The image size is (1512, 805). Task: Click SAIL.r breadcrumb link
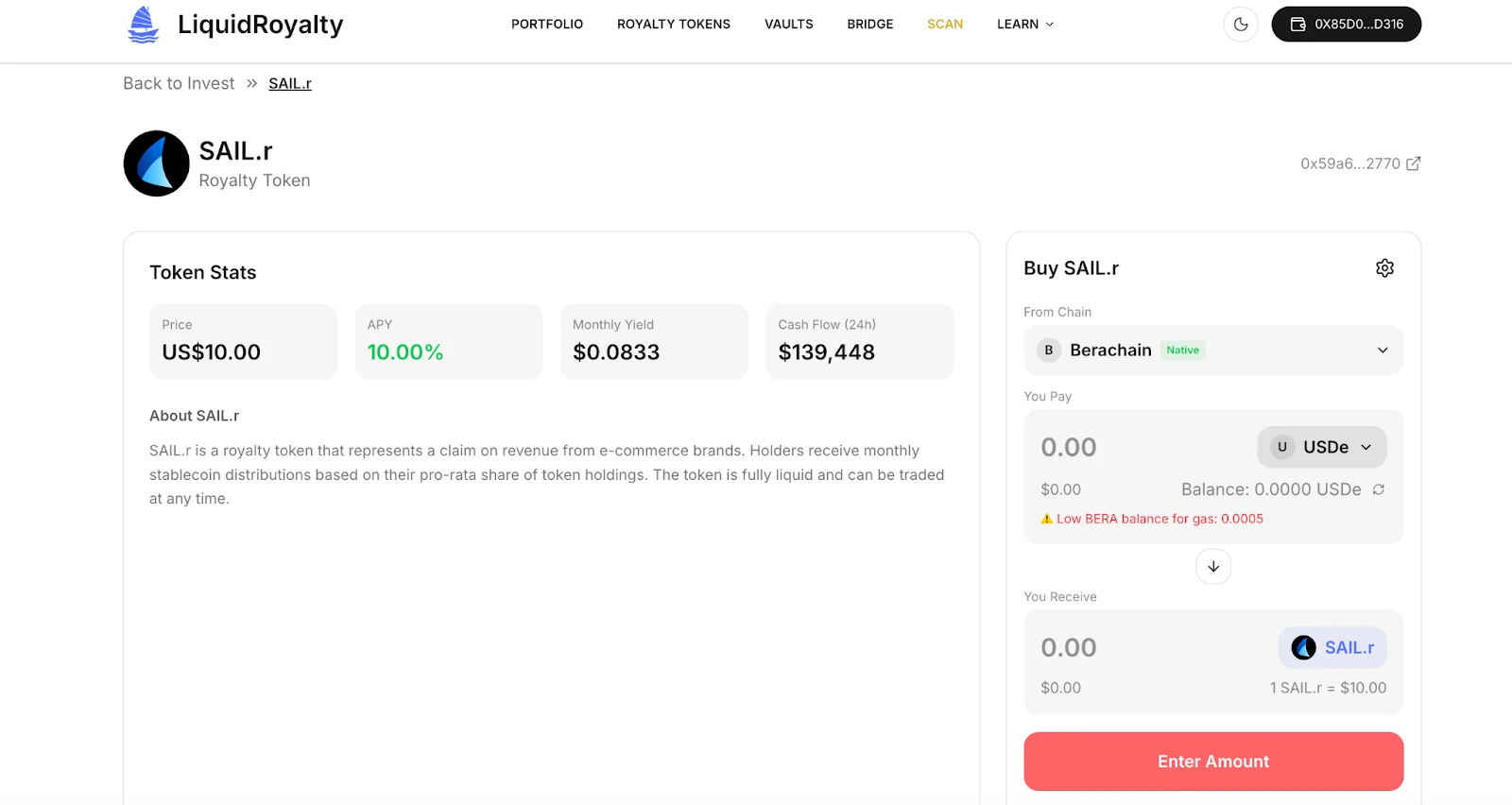pyautogui.click(x=290, y=83)
